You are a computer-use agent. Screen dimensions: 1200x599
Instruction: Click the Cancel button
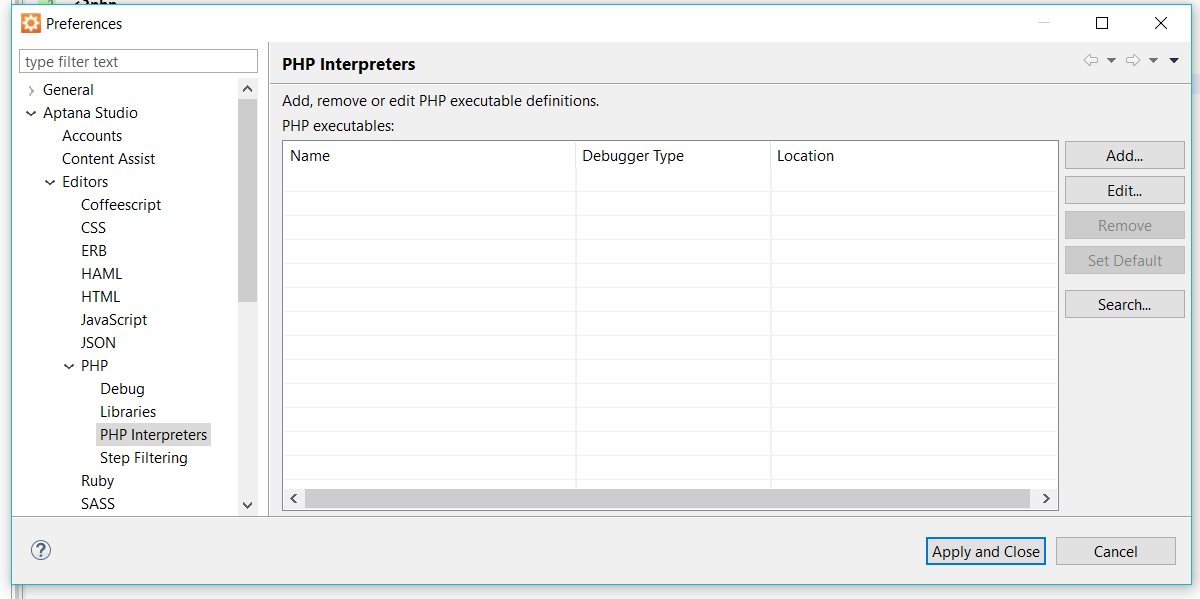pos(1116,551)
